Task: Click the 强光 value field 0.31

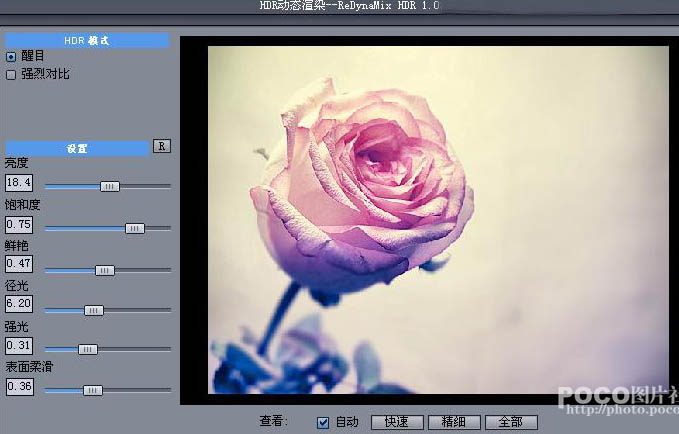Action: click(19, 346)
